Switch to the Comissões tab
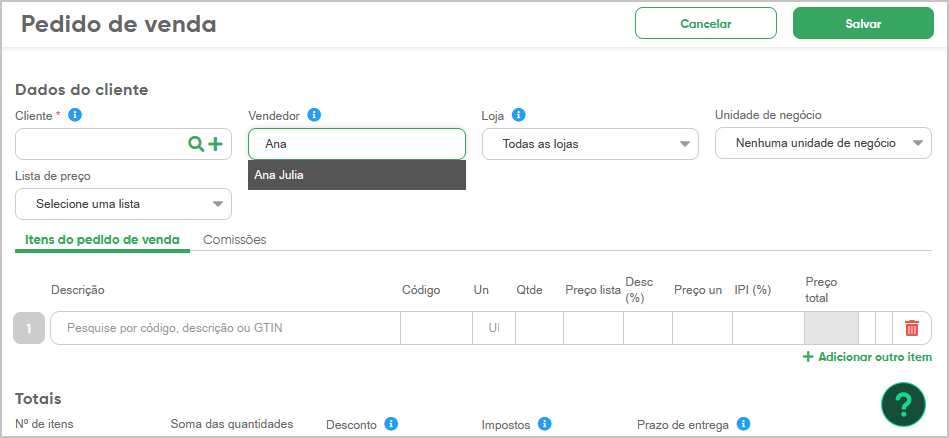 click(x=235, y=240)
